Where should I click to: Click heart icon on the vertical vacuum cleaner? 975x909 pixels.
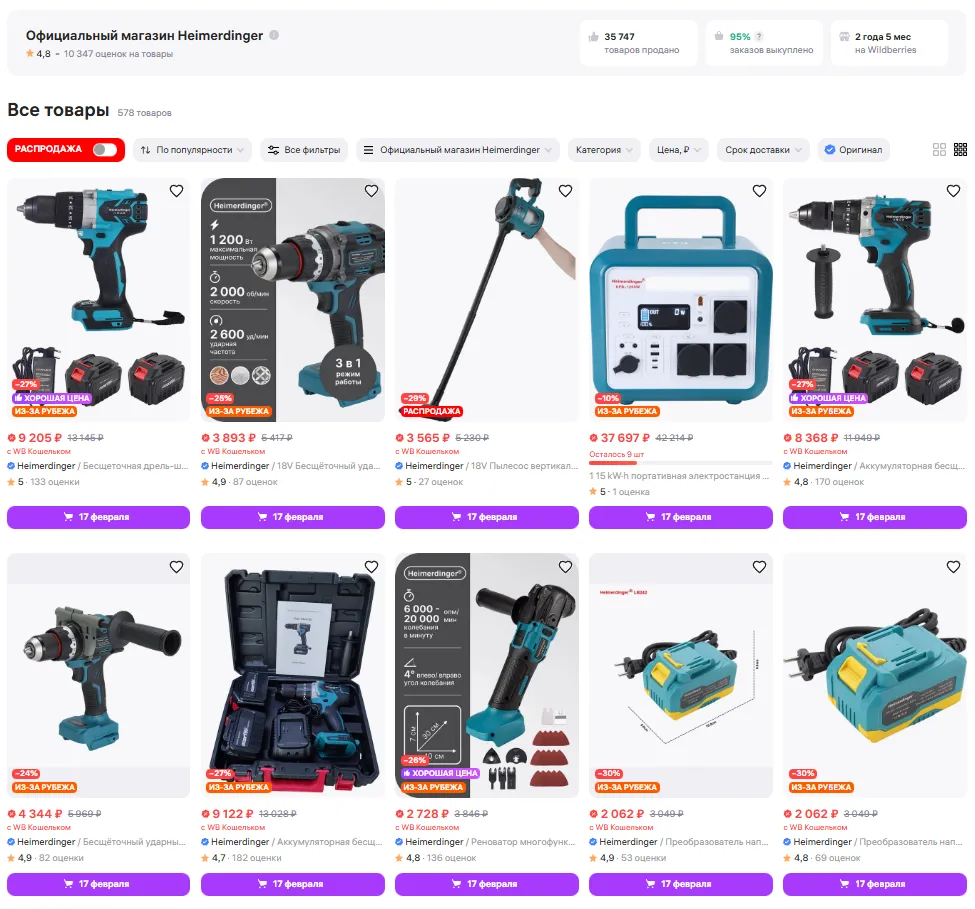click(x=565, y=191)
